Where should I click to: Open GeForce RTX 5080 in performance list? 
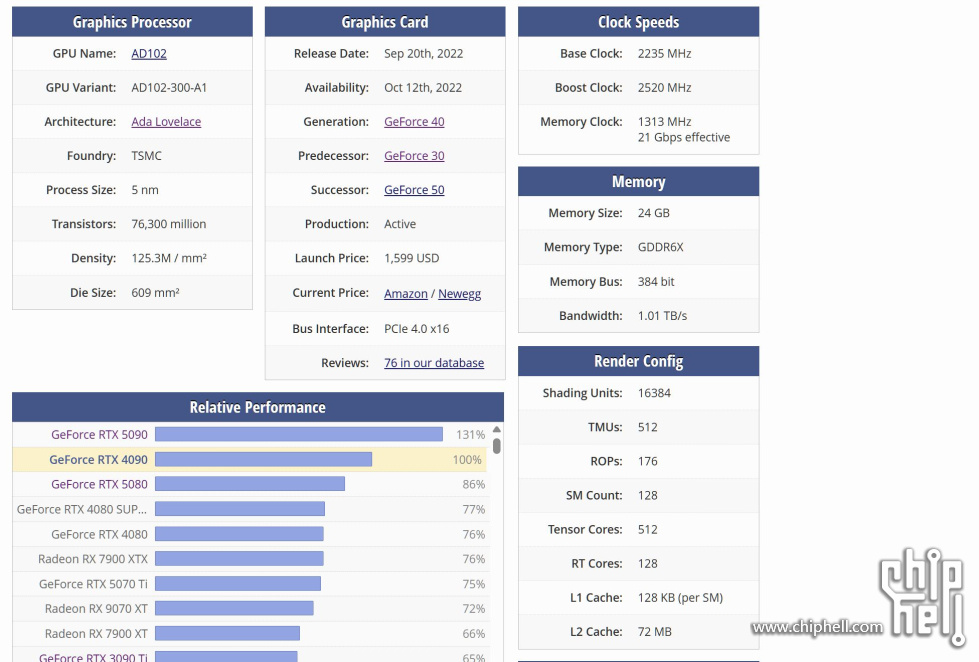99,485
